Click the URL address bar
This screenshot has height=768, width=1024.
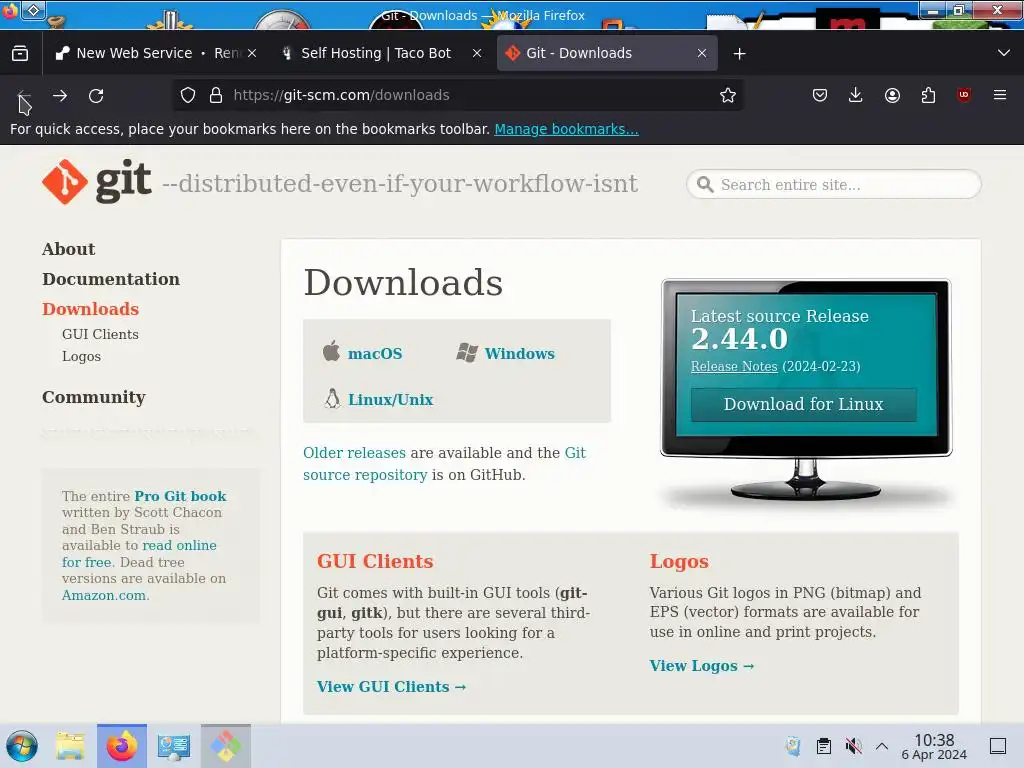click(x=457, y=95)
